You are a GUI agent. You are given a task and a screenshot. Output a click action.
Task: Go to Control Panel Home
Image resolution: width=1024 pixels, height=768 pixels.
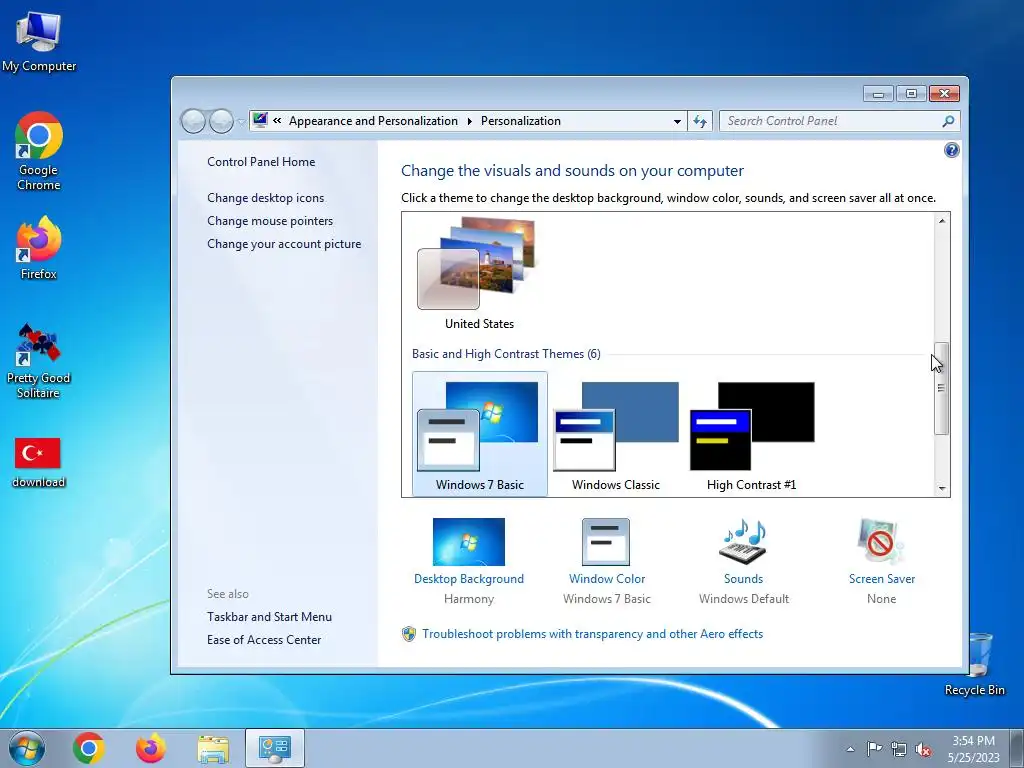[261, 162]
